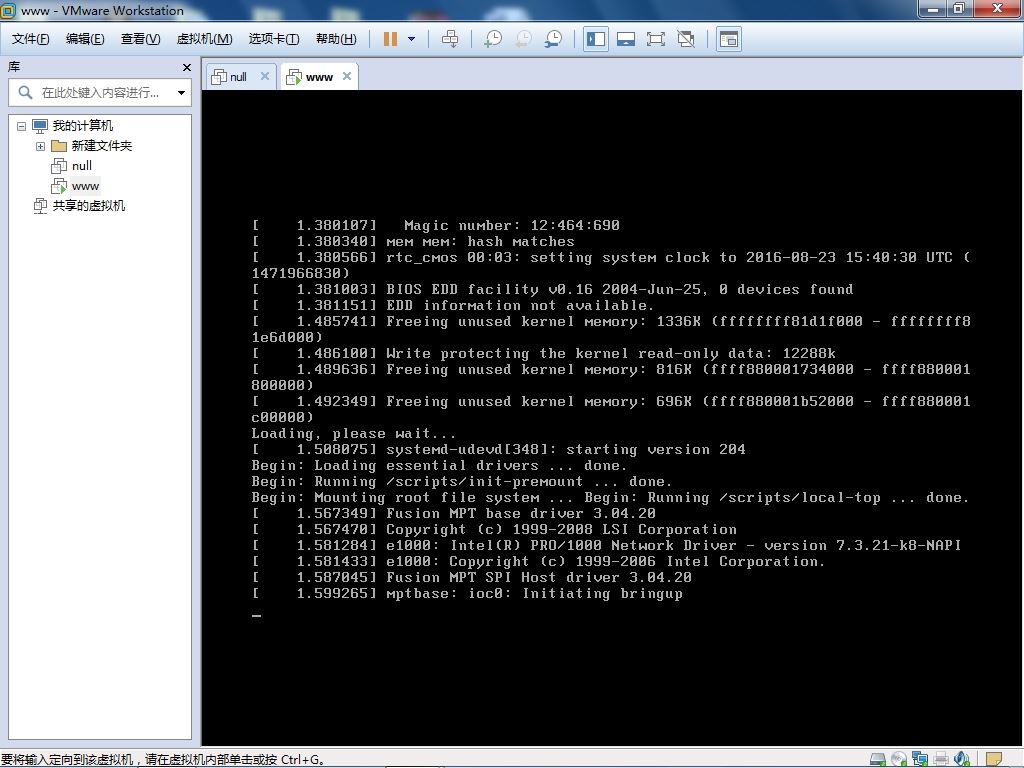Open the 选项卡(T) menu
The width and height of the screenshot is (1024, 768).
[x=274, y=39]
